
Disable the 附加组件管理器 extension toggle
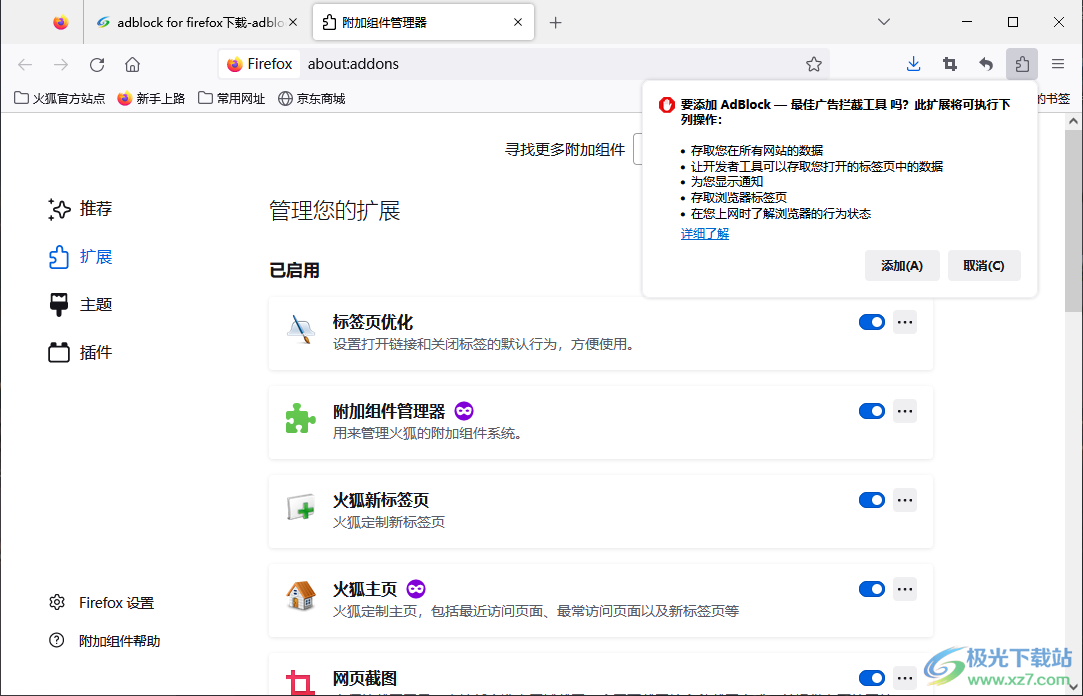click(x=872, y=411)
